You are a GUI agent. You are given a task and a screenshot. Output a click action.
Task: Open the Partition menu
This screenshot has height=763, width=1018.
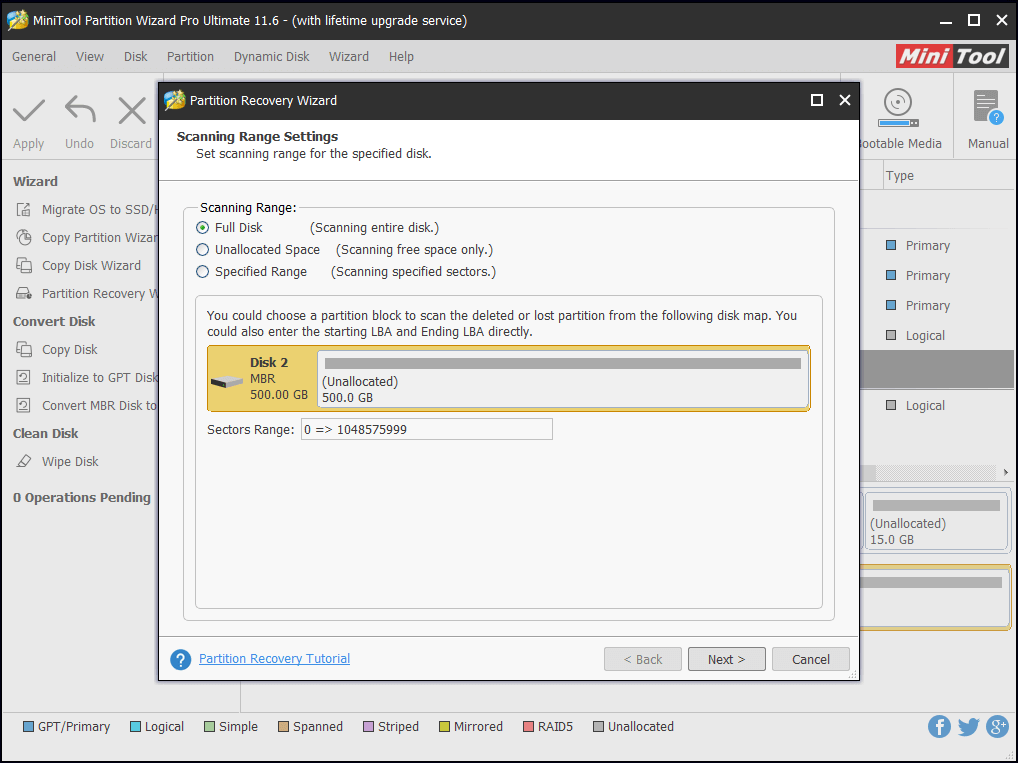[190, 56]
